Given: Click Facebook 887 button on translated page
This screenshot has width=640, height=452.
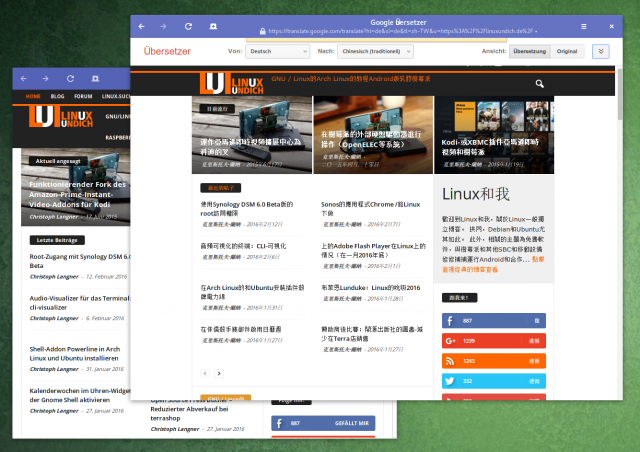Looking at the screenshot, I should (493, 321).
